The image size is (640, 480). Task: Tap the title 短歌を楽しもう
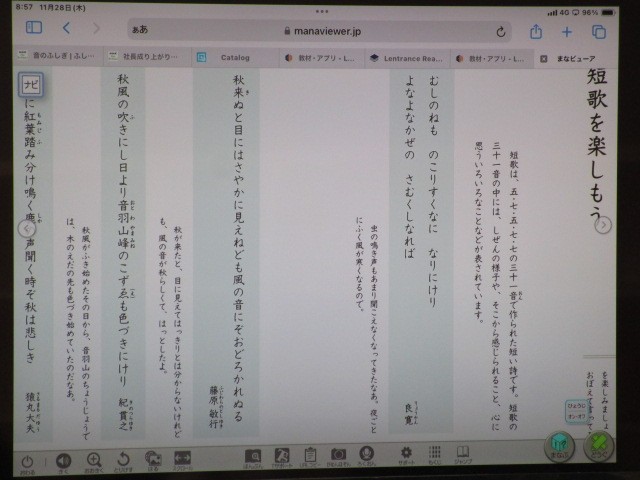coord(597,146)
